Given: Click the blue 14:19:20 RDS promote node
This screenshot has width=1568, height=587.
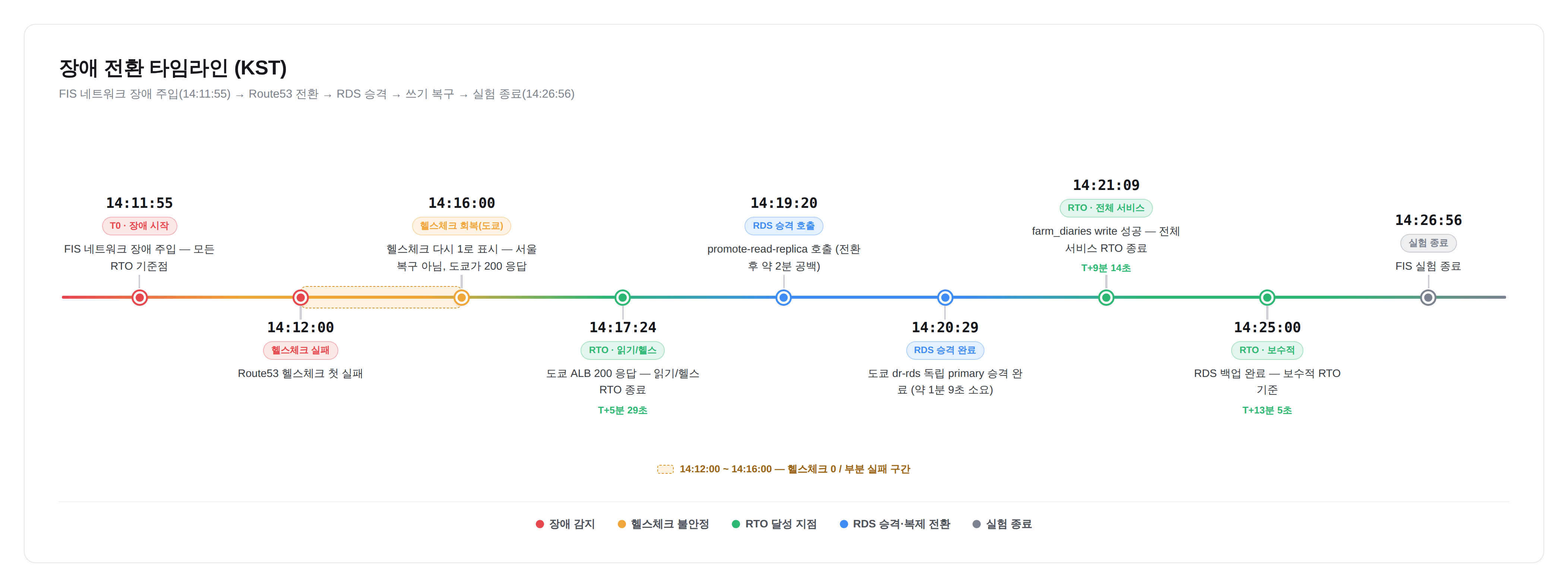Looking at the screenshot, I should click(x=783, y=298).
